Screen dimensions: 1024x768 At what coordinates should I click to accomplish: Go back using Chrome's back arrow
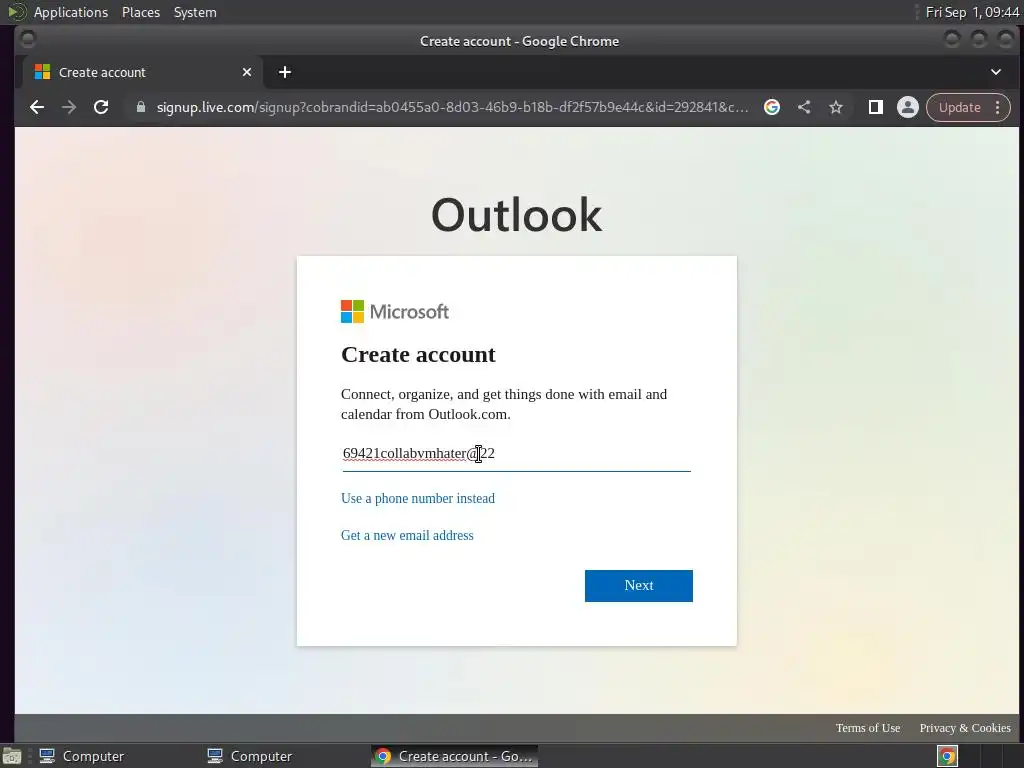point(37,107)
